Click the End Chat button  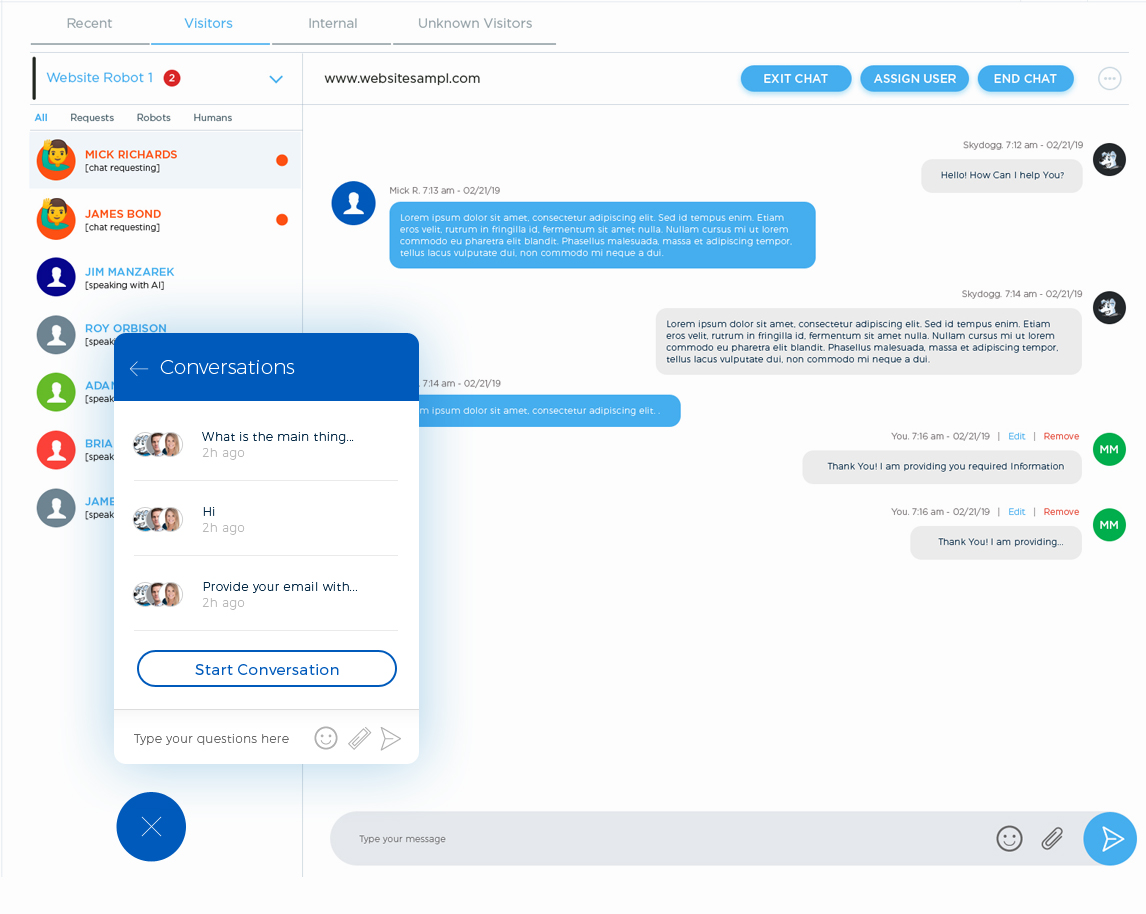tap(1025, 79)
